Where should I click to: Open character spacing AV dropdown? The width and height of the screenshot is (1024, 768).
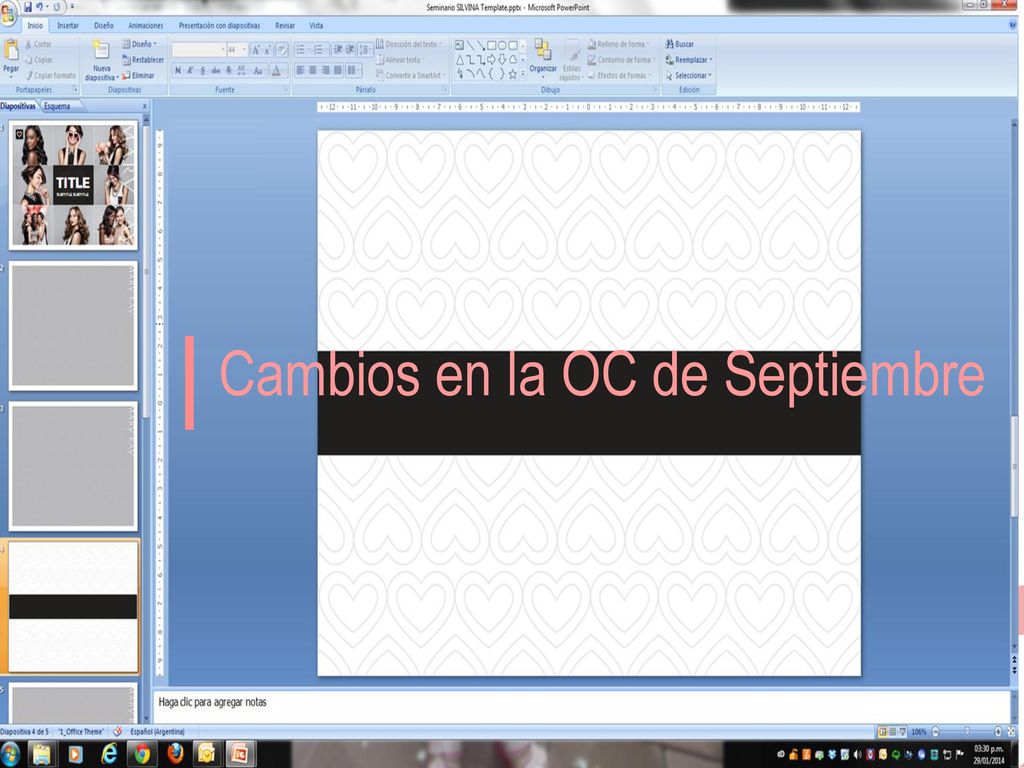click(242, 71)
